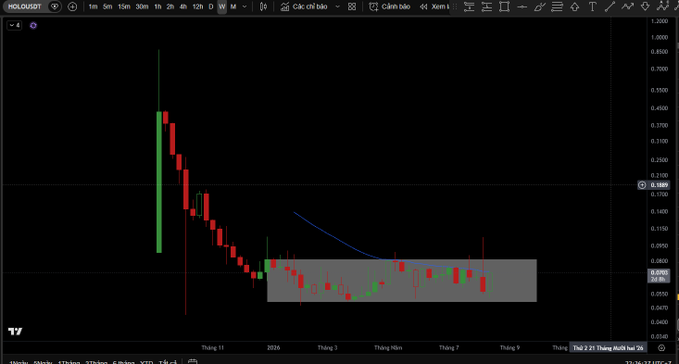Select the zigzag Path tool
This screenshot has height=364, width=679.
pos(627,6)
